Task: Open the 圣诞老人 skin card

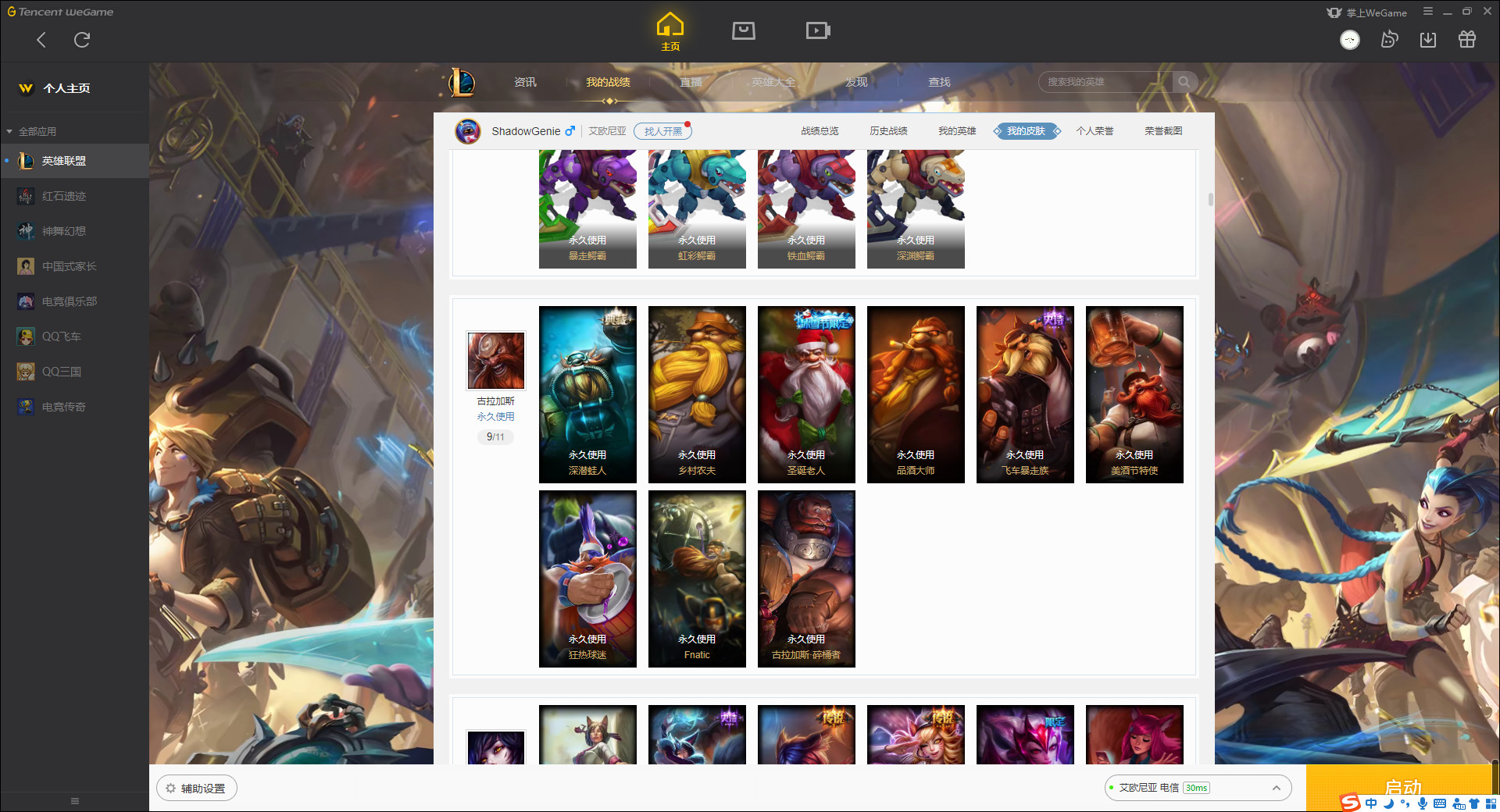Action: [x=806, y=394]
